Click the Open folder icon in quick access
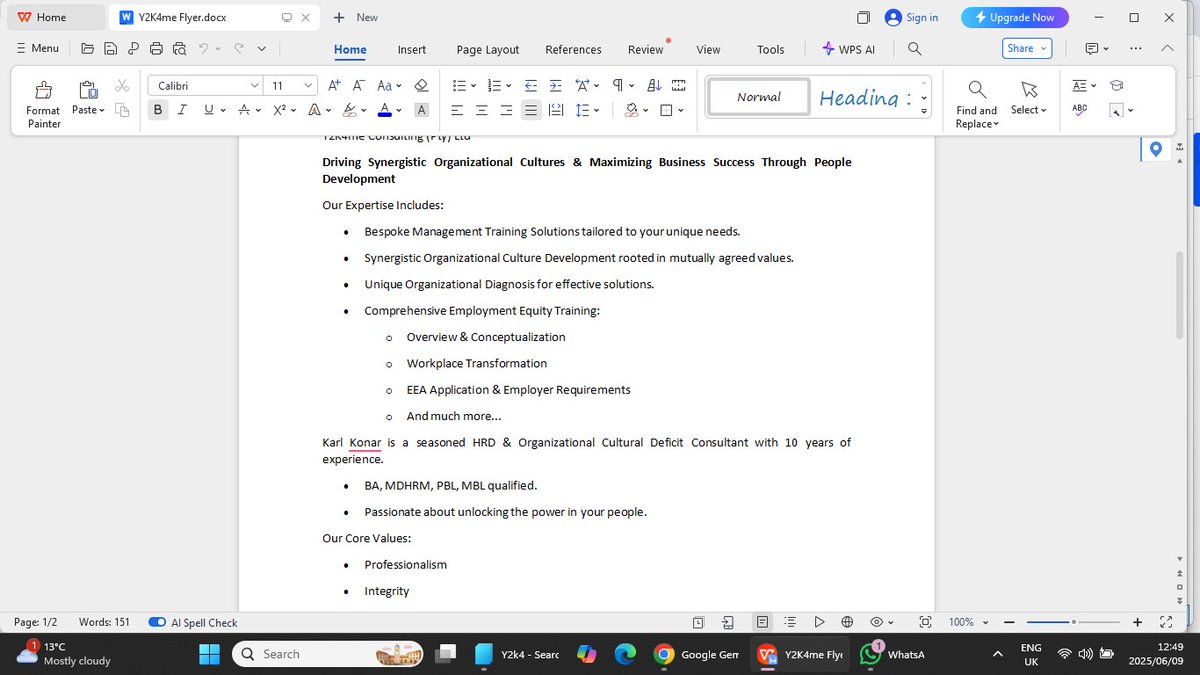 88,48
